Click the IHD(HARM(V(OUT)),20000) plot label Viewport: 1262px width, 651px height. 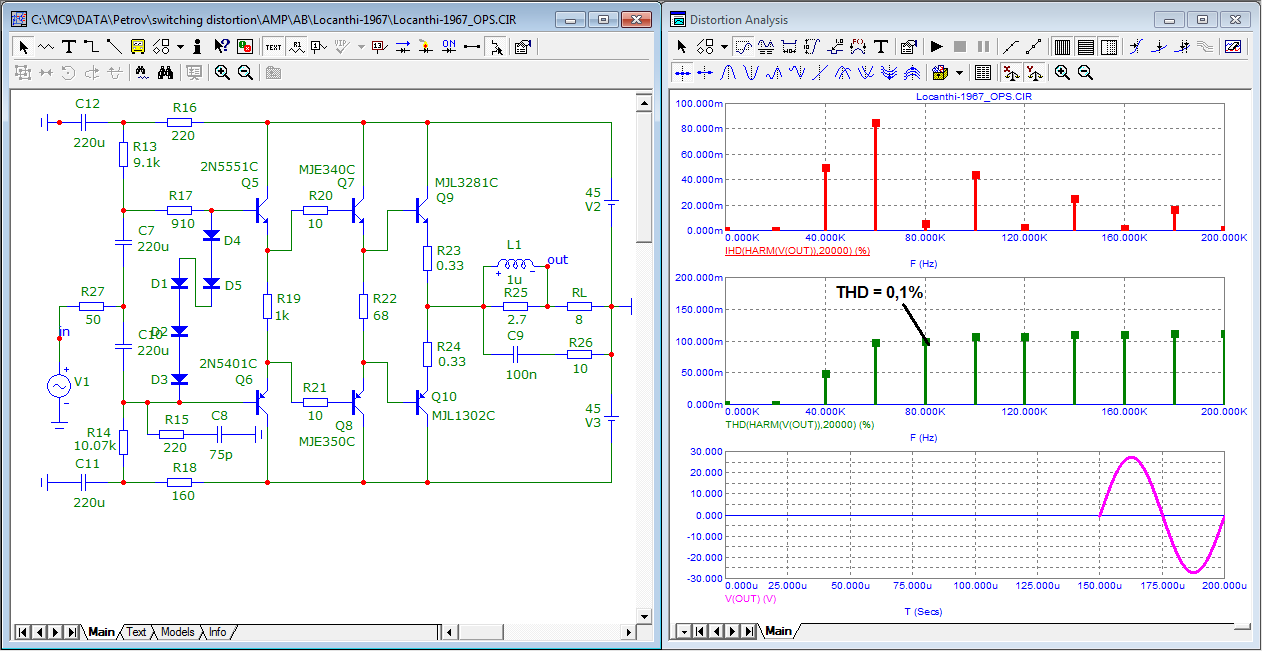(x=799, y=251)
